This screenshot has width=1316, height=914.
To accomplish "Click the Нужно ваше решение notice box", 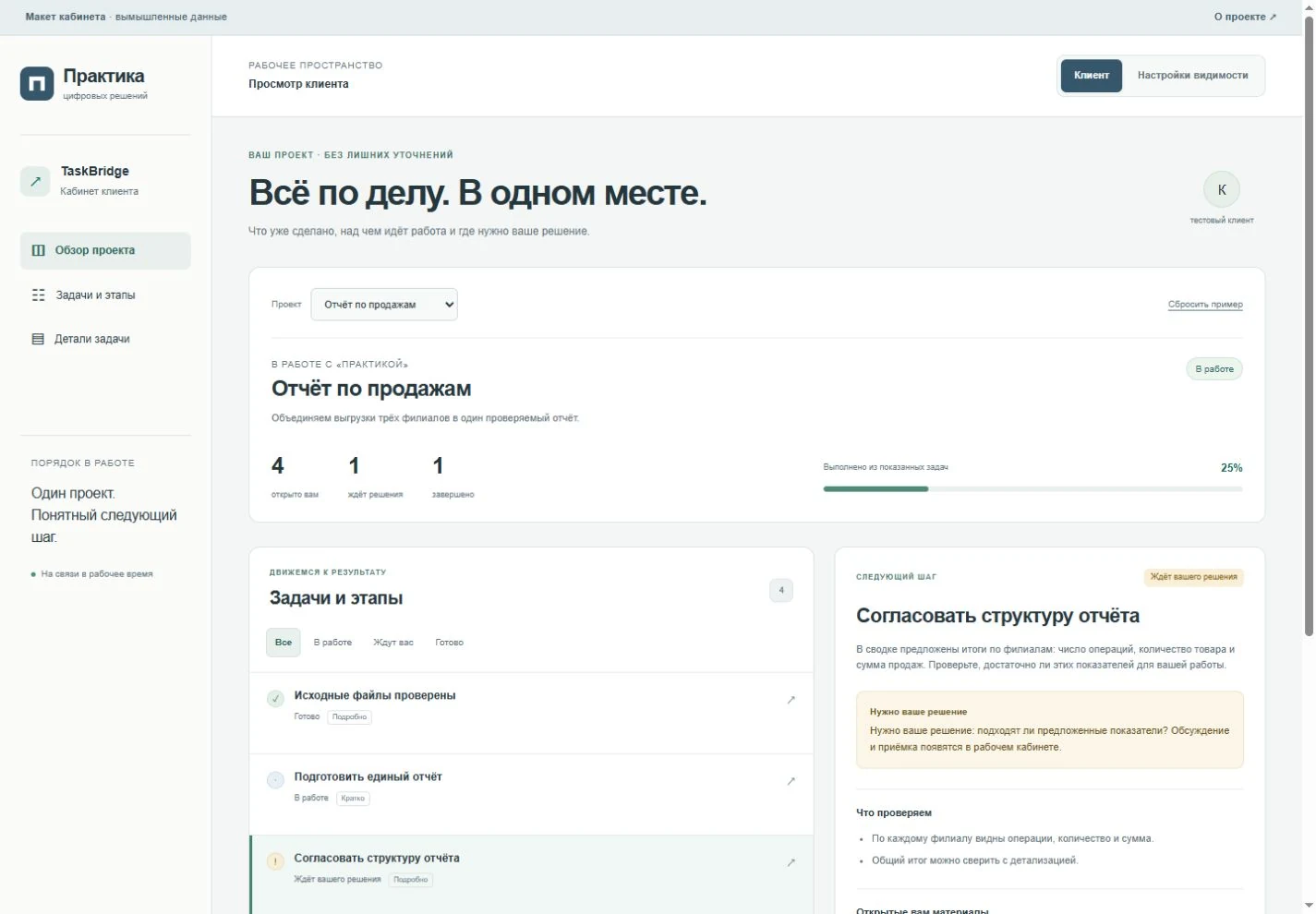I will 1050,730.
